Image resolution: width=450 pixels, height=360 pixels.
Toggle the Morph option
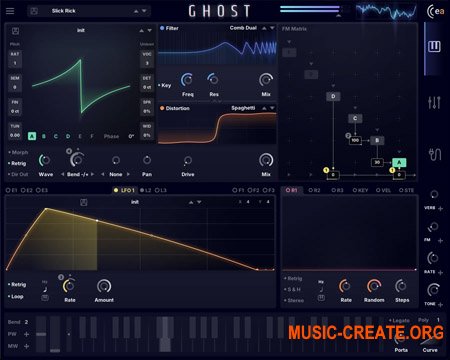(18, 152)
